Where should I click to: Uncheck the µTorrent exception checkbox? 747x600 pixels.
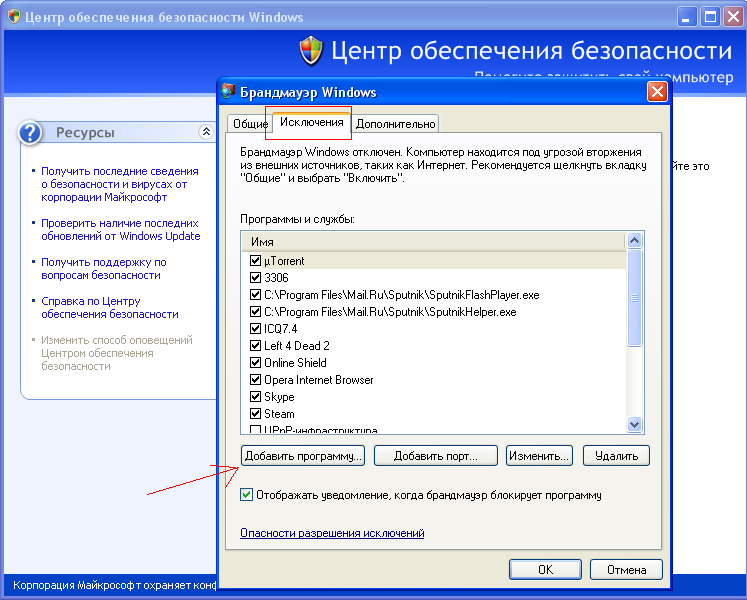(x=255, y=261)
